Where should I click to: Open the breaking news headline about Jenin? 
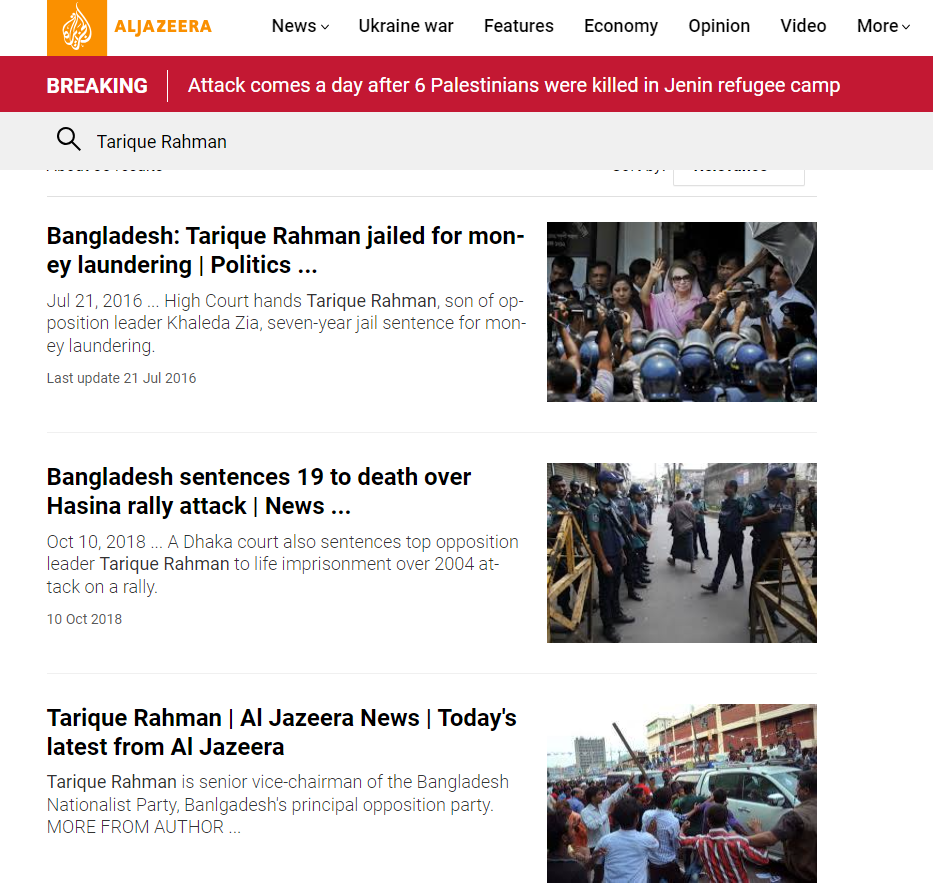click(514, 86)
